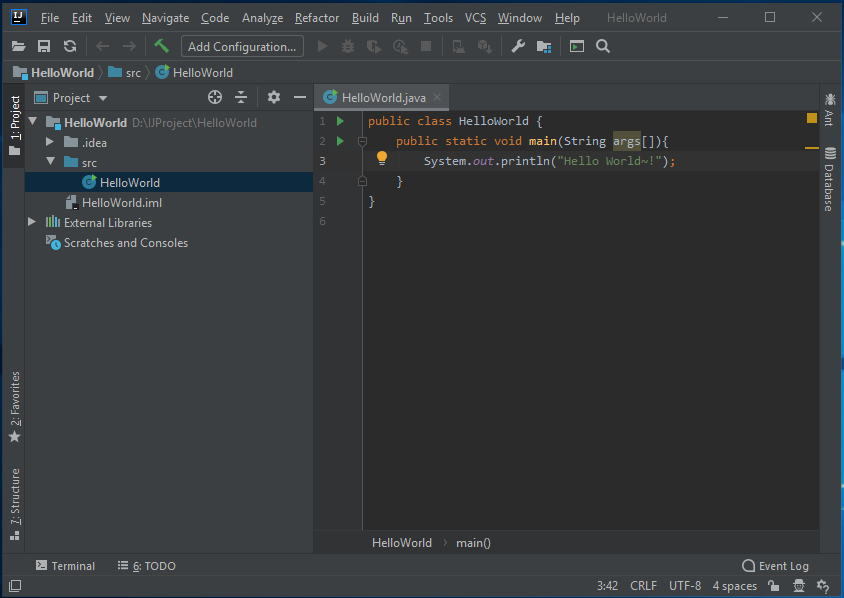Click the Locate target crosshair icon
This screenshot has height=598, width=844.
tap(215, 97)
